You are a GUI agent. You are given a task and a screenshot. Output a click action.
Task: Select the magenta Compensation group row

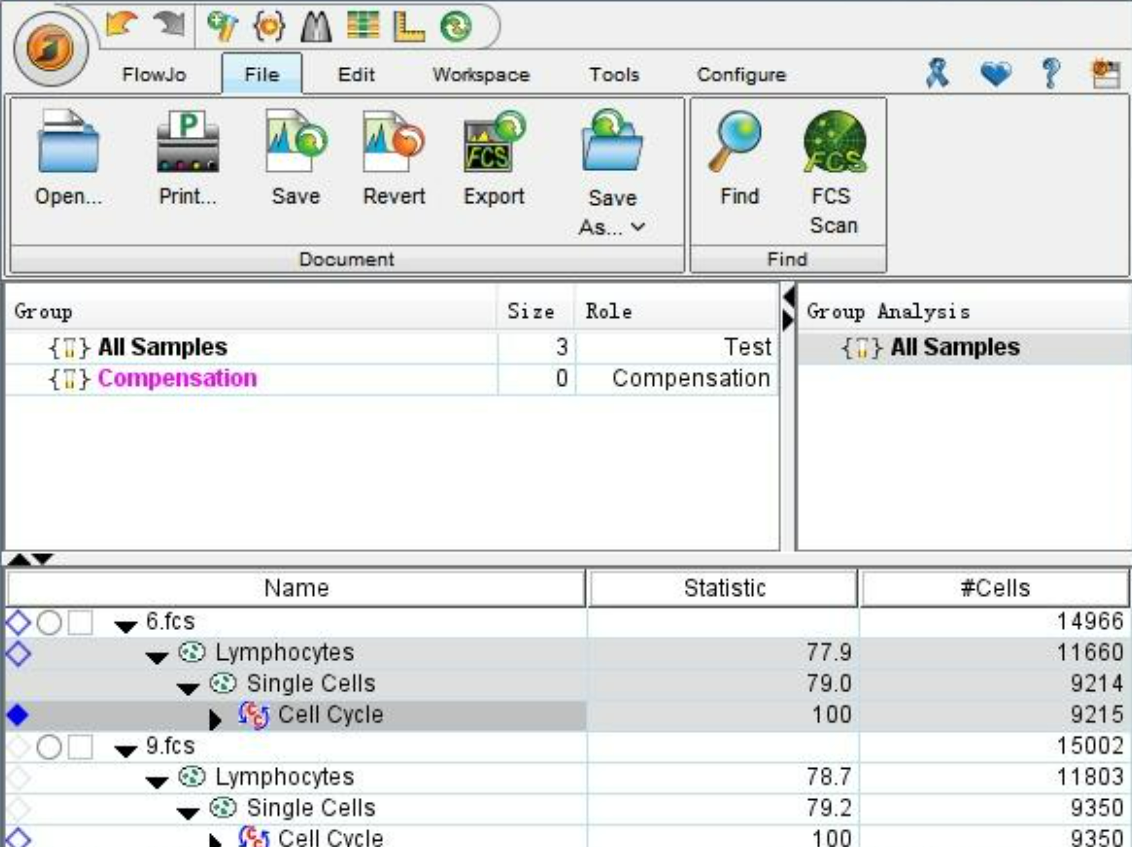pyautogui.click(x=392, y=378)
